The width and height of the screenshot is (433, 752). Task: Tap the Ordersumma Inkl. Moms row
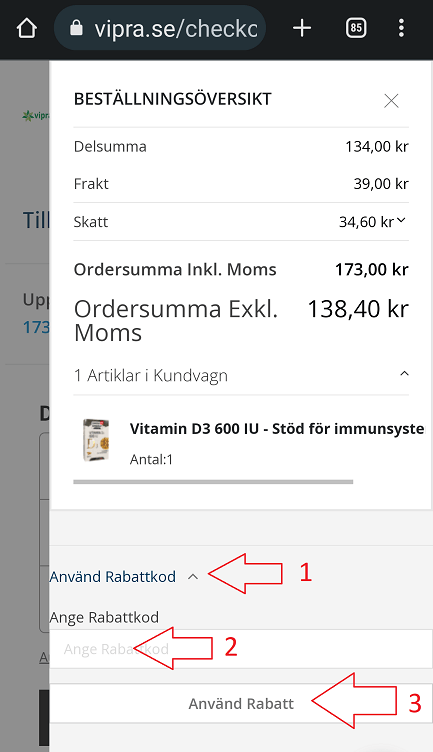(241, 270)
